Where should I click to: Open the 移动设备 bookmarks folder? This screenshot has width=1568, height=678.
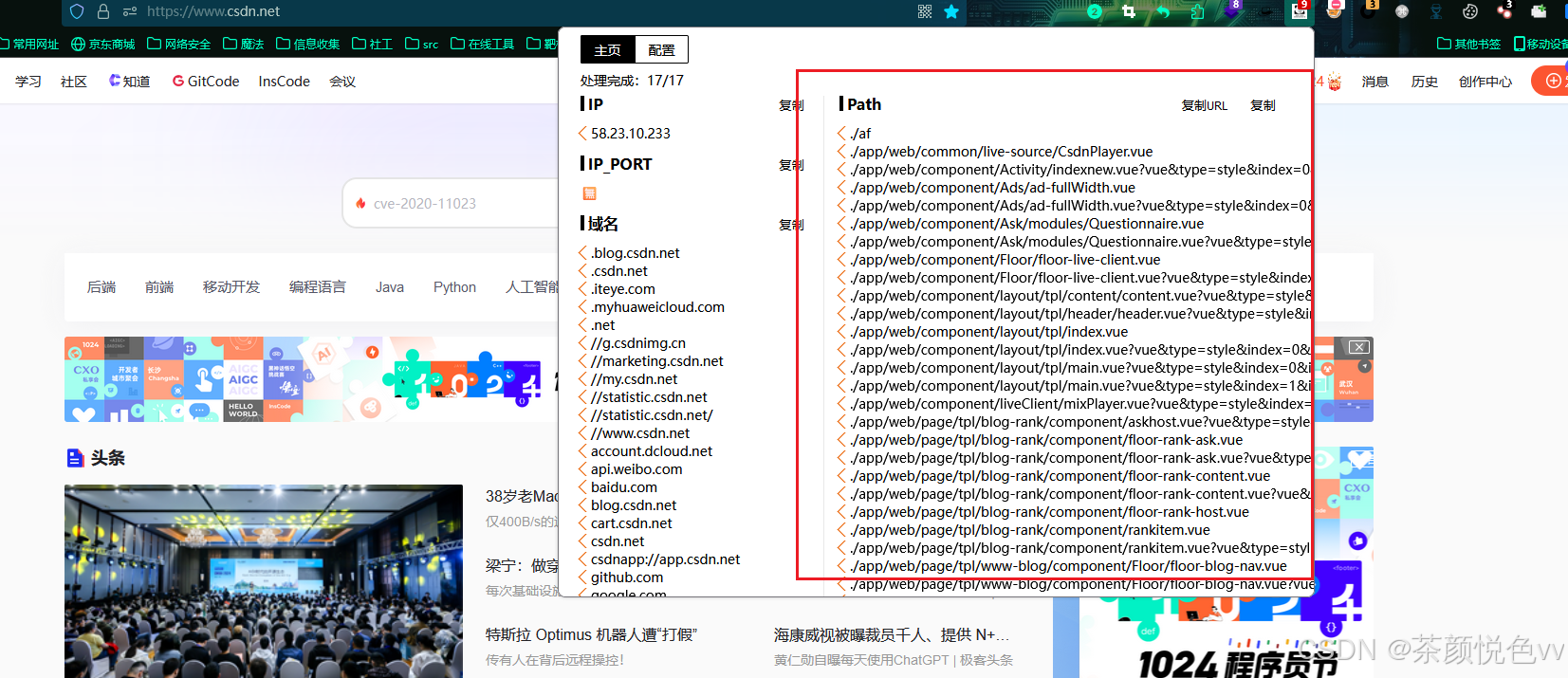(1540, 44)
